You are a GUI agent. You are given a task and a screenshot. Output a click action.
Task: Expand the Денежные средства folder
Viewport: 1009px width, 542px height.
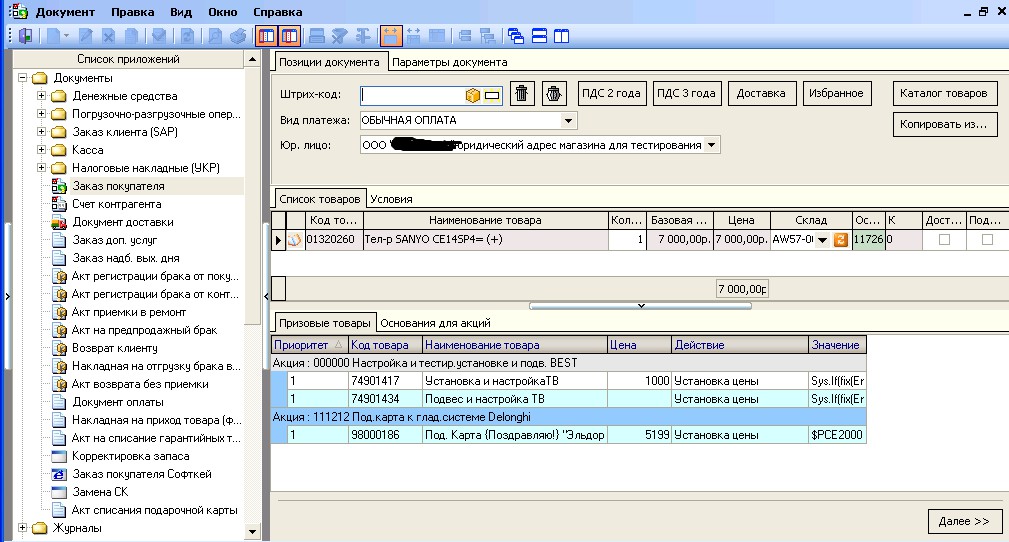(41, 96)
